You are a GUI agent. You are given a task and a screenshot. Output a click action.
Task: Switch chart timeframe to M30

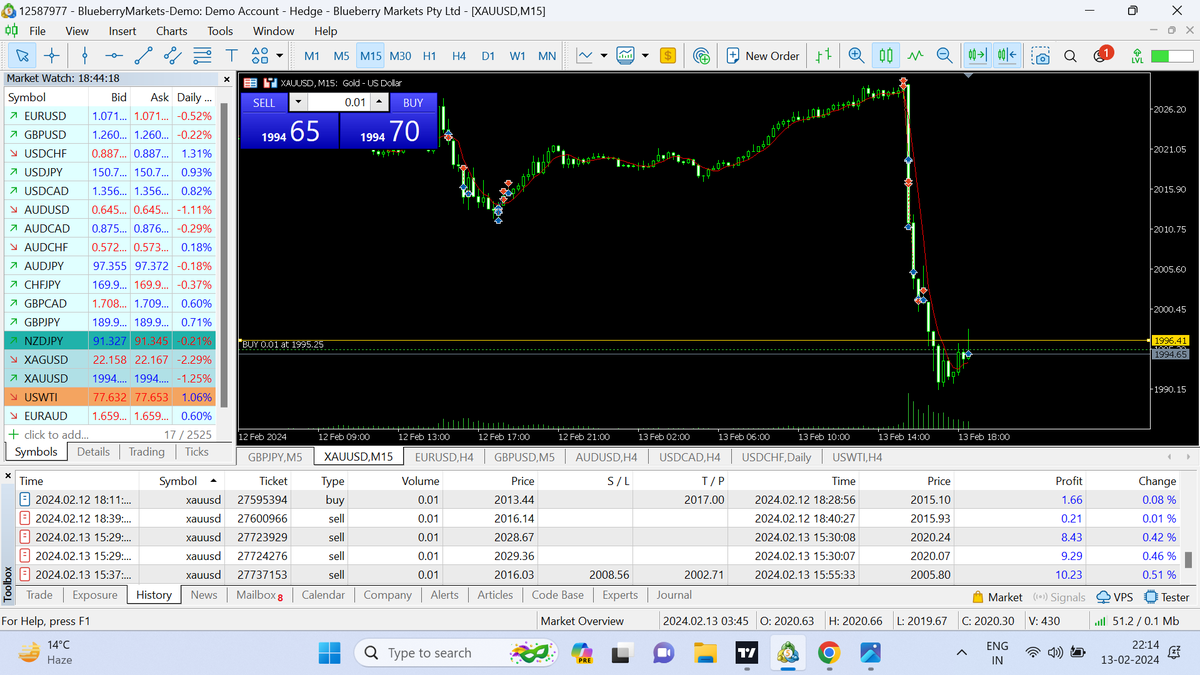401,56
